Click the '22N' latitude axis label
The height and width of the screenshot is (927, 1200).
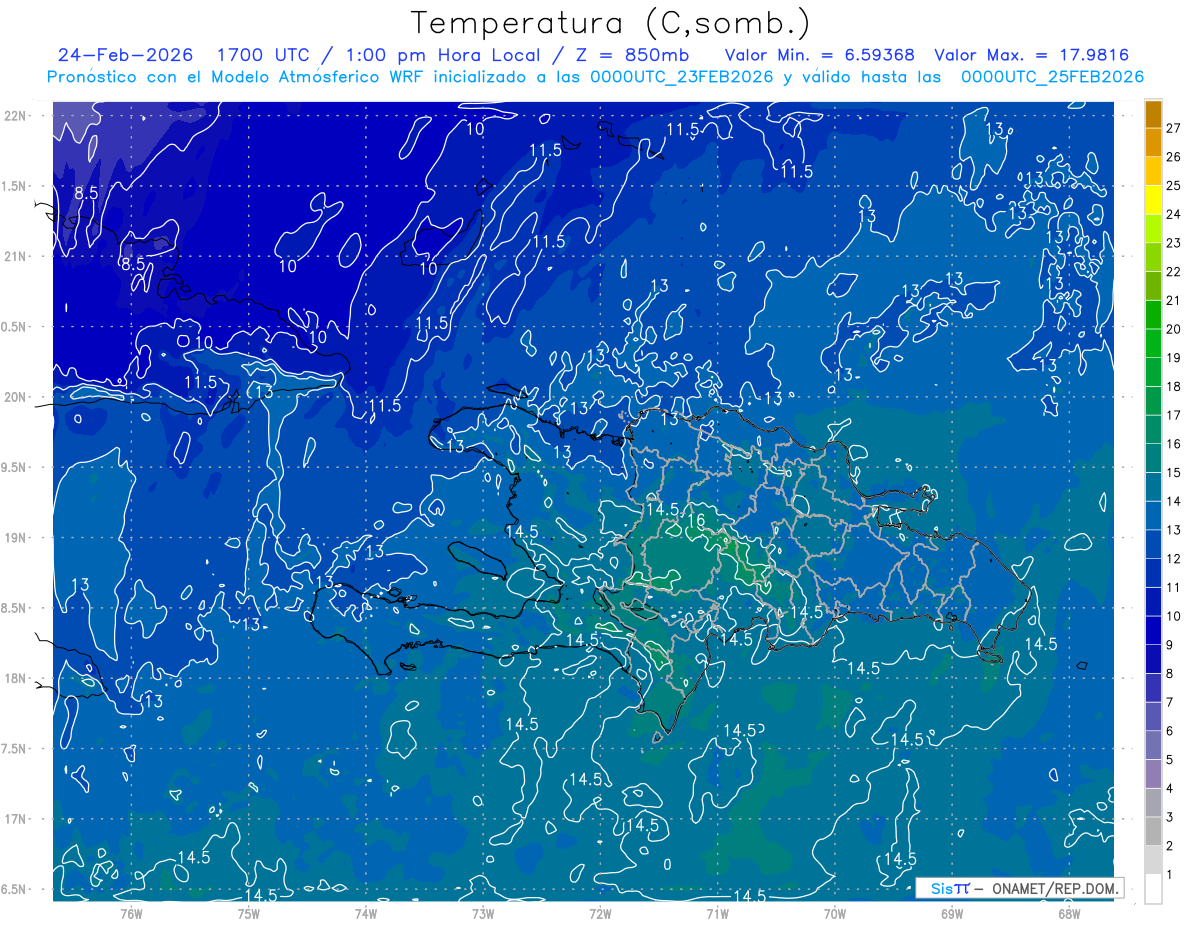tap(15, 115)
